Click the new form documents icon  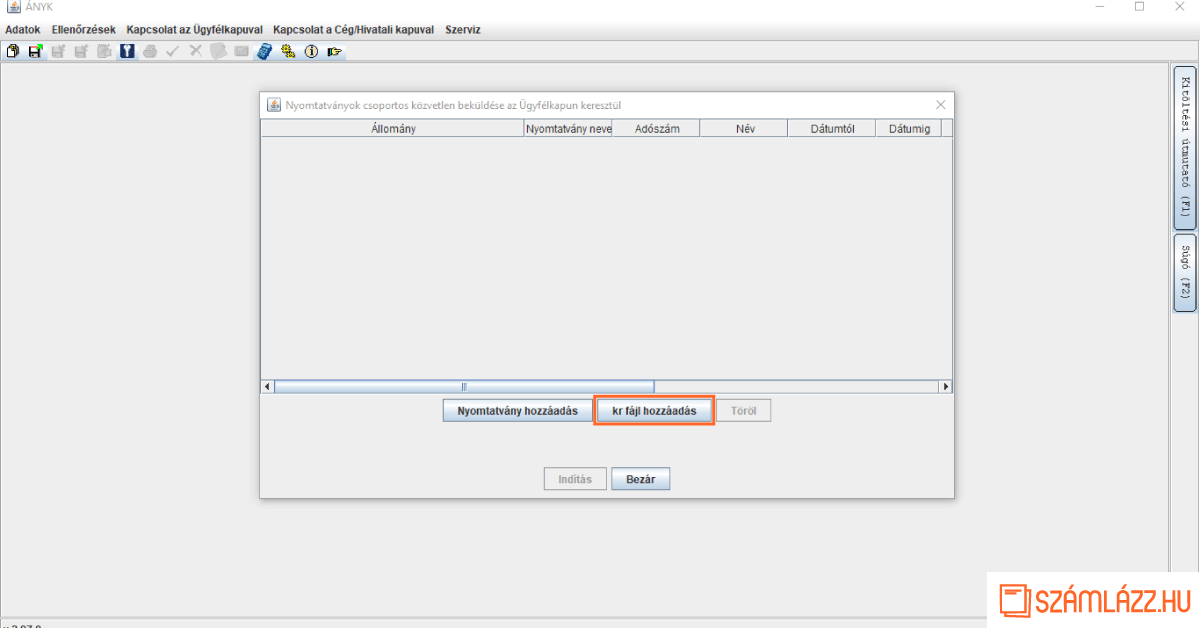tap(13, 51)
